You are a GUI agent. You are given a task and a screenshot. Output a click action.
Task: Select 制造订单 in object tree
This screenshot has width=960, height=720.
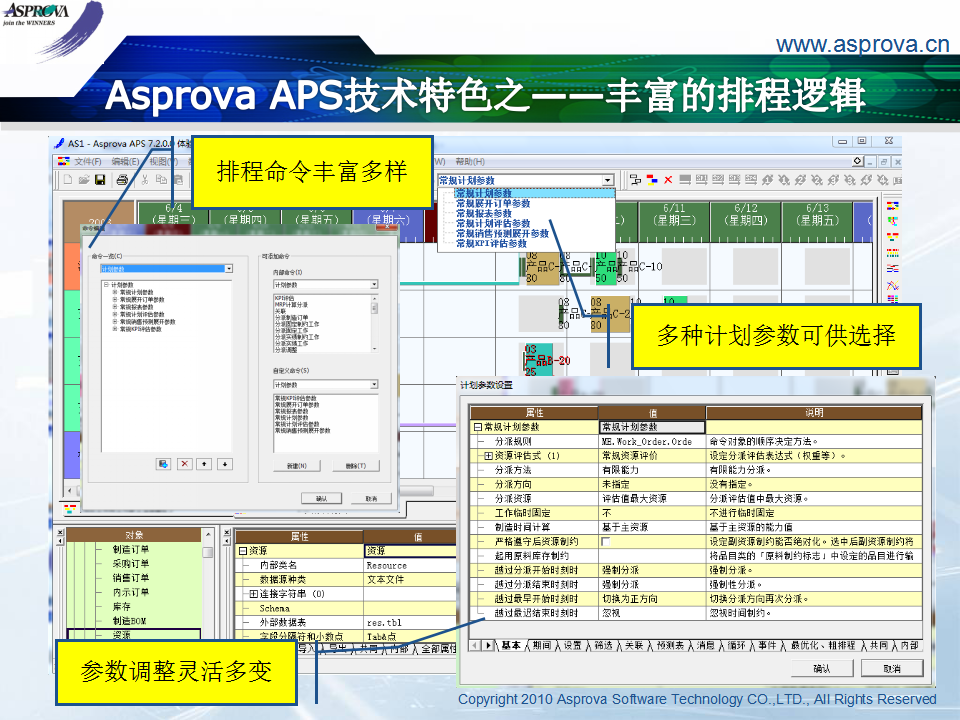pyautogui.click(x=130, y=549)
